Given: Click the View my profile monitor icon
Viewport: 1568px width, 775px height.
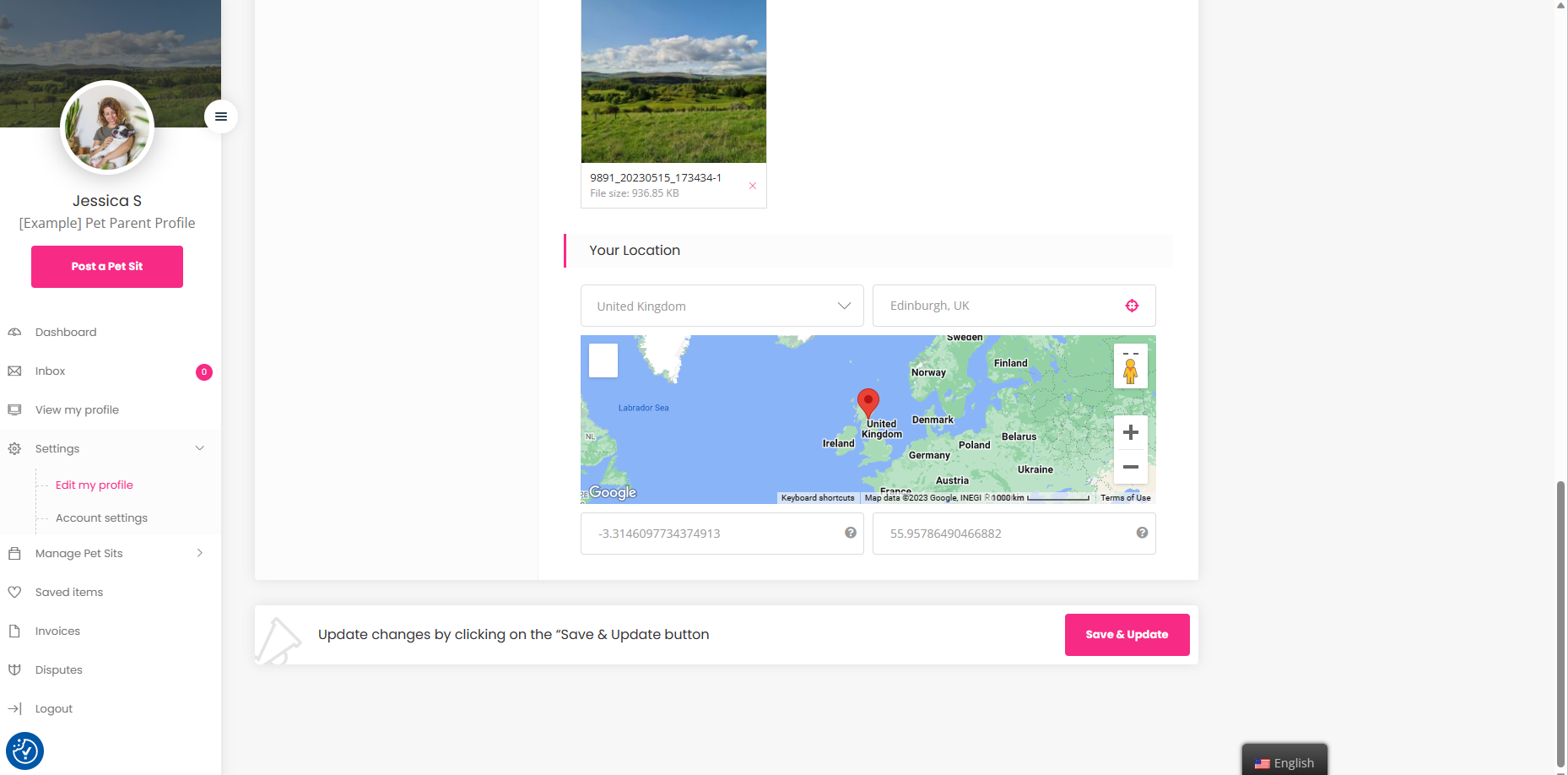Looking at the screenshot, I should 14,410.
